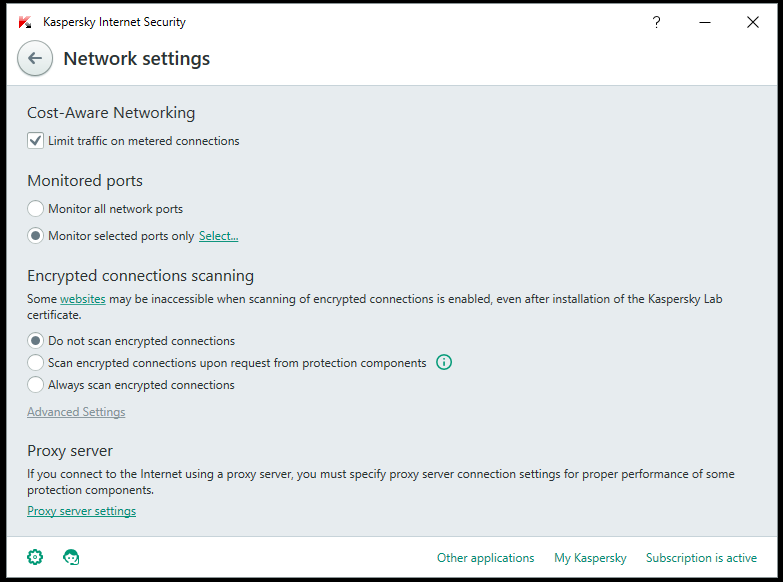The height and width of the screenshot is (582, 783).
Task: Open the Select... ports link
Action: (x=219, y=236)
